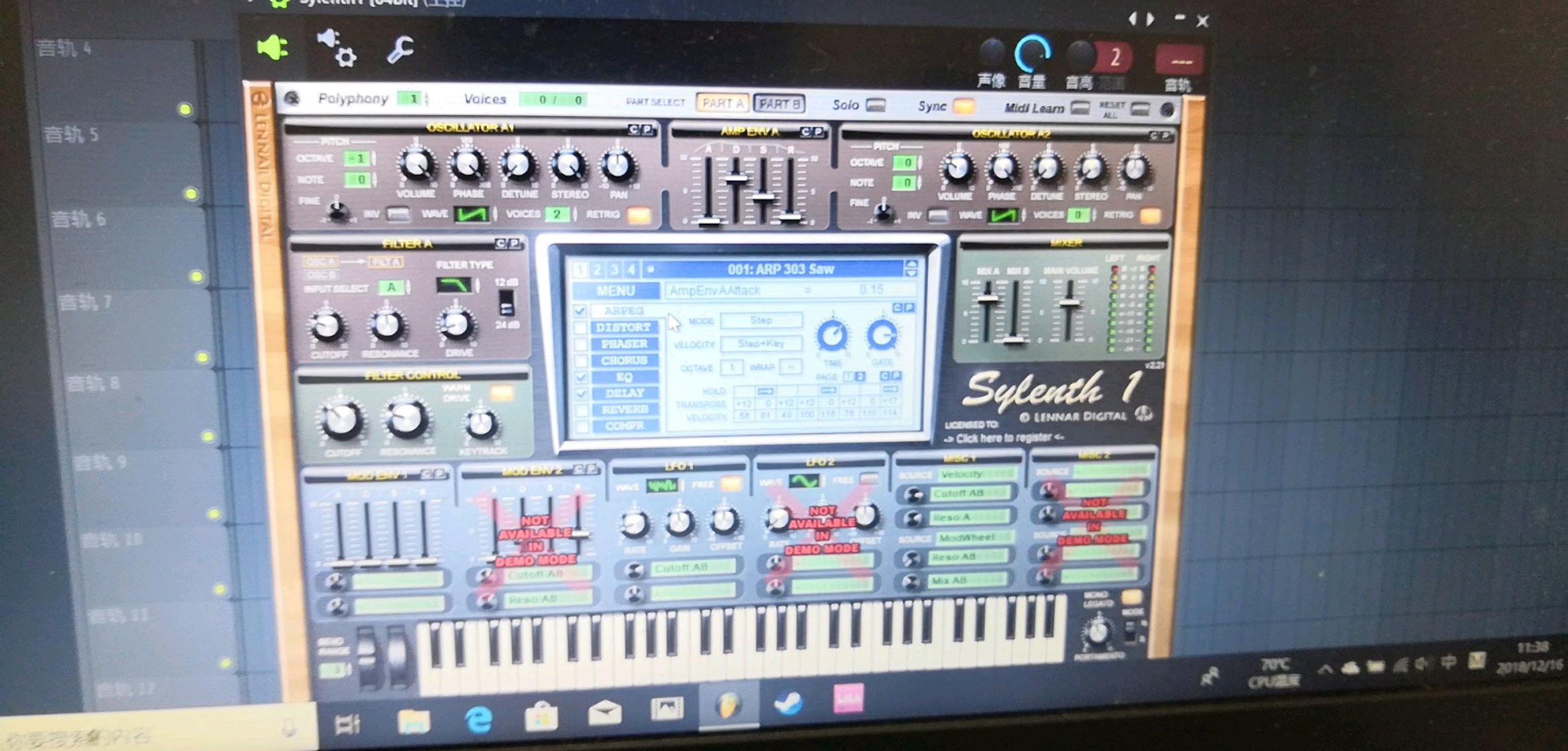Click Filter A Drive knob
The width and height of the screenshot is (1568, 751).
(457, 324)
